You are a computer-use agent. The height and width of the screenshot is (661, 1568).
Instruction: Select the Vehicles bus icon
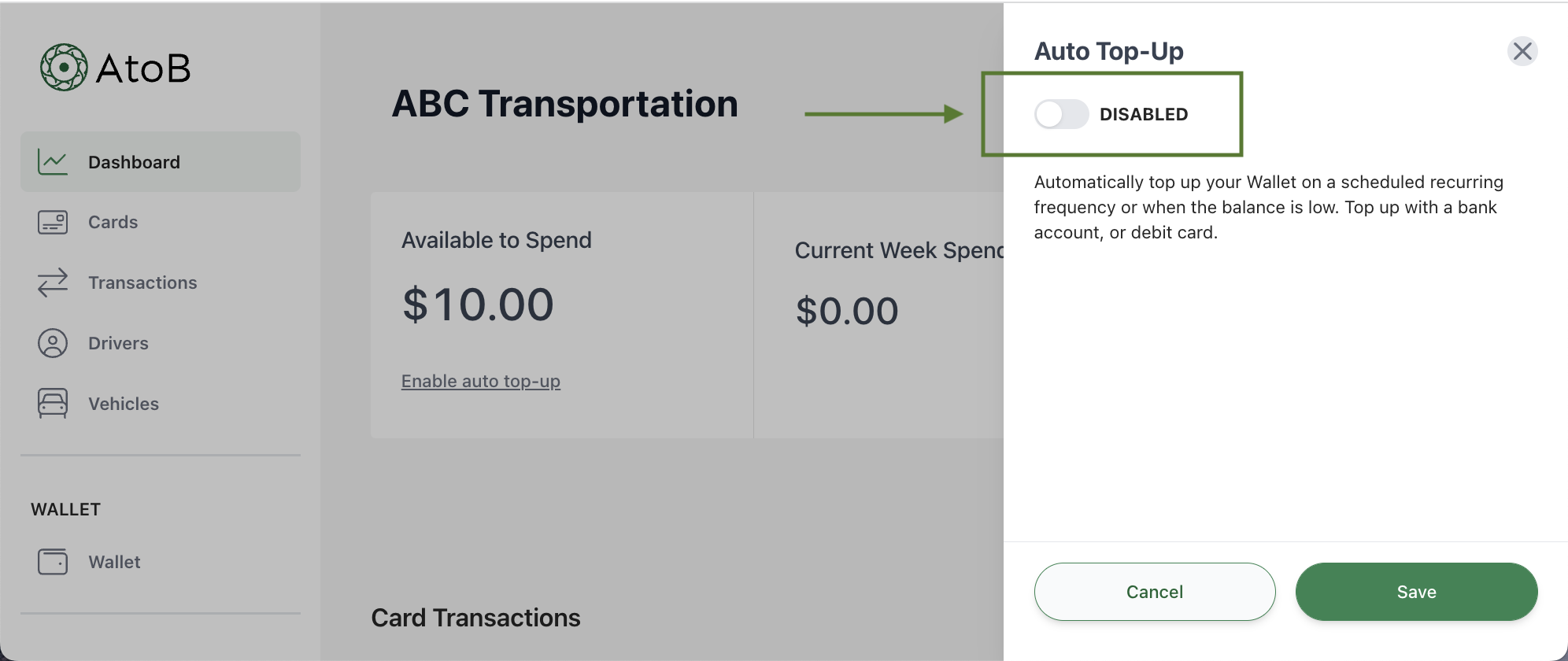52,404
